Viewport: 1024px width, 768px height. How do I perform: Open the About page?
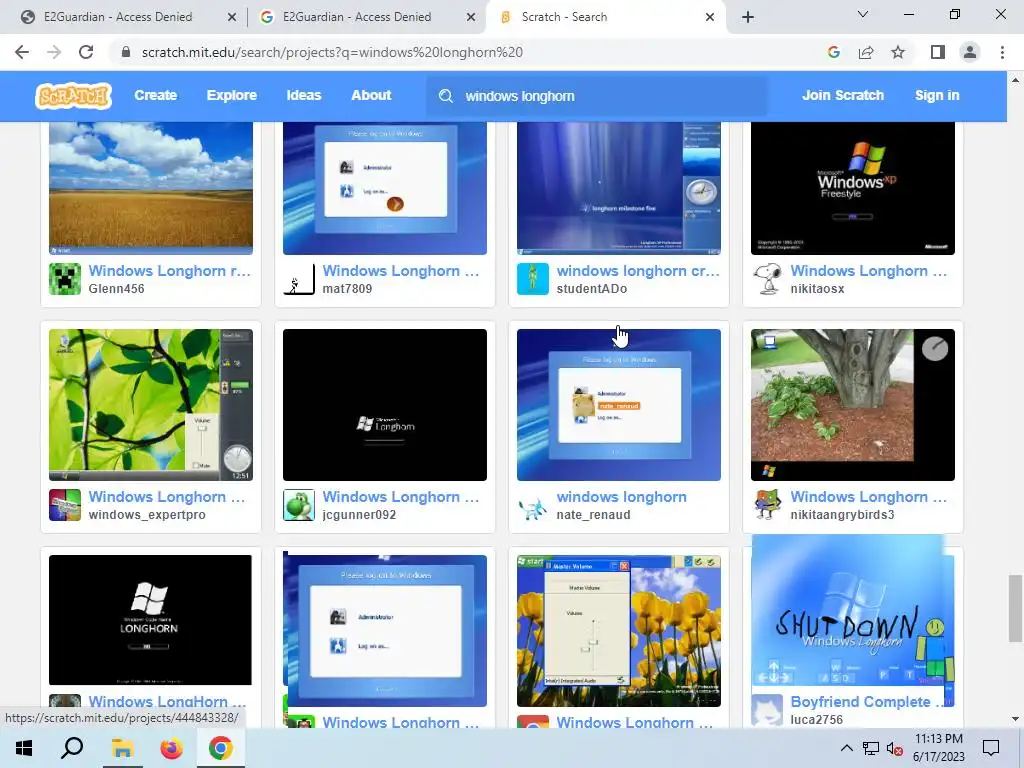371,95
